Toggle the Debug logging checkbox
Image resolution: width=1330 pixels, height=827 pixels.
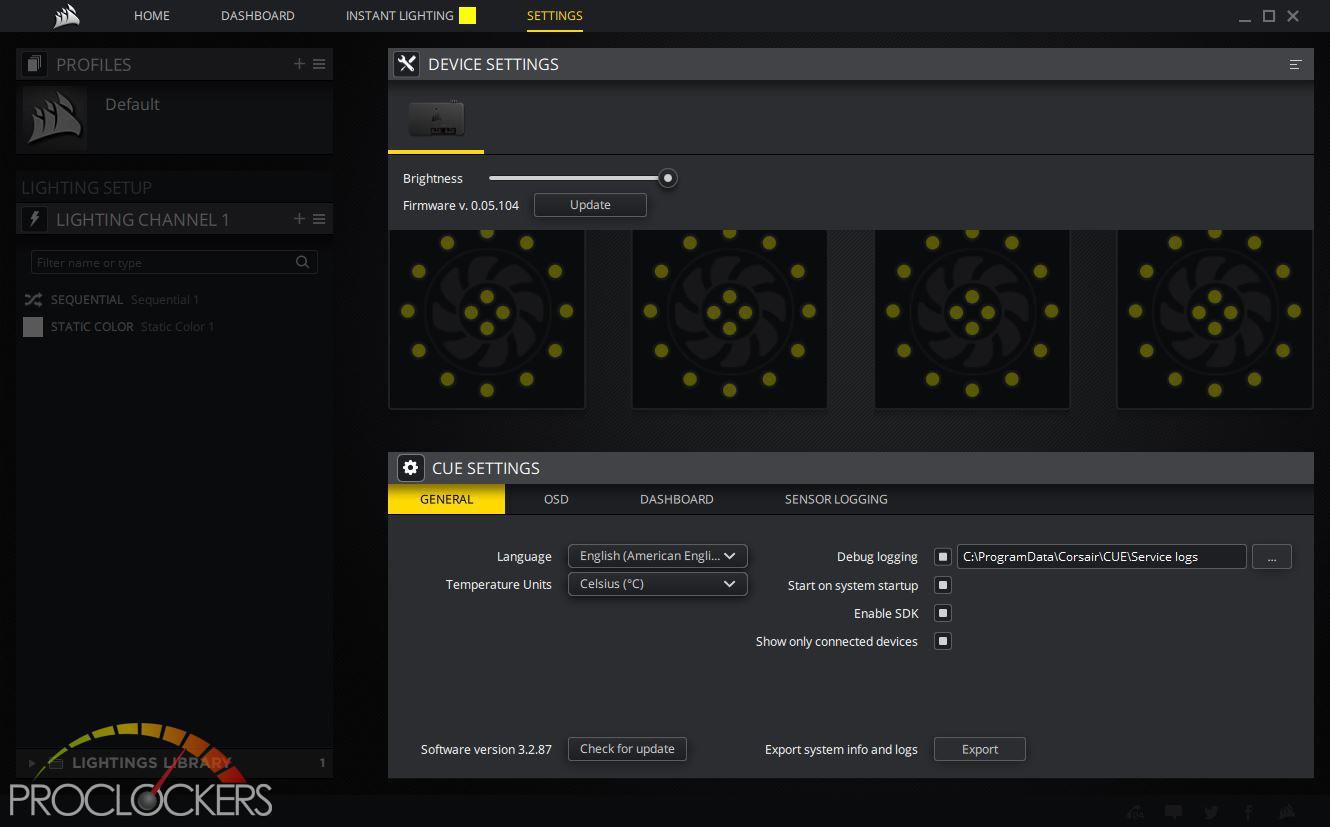click(943, 557)
